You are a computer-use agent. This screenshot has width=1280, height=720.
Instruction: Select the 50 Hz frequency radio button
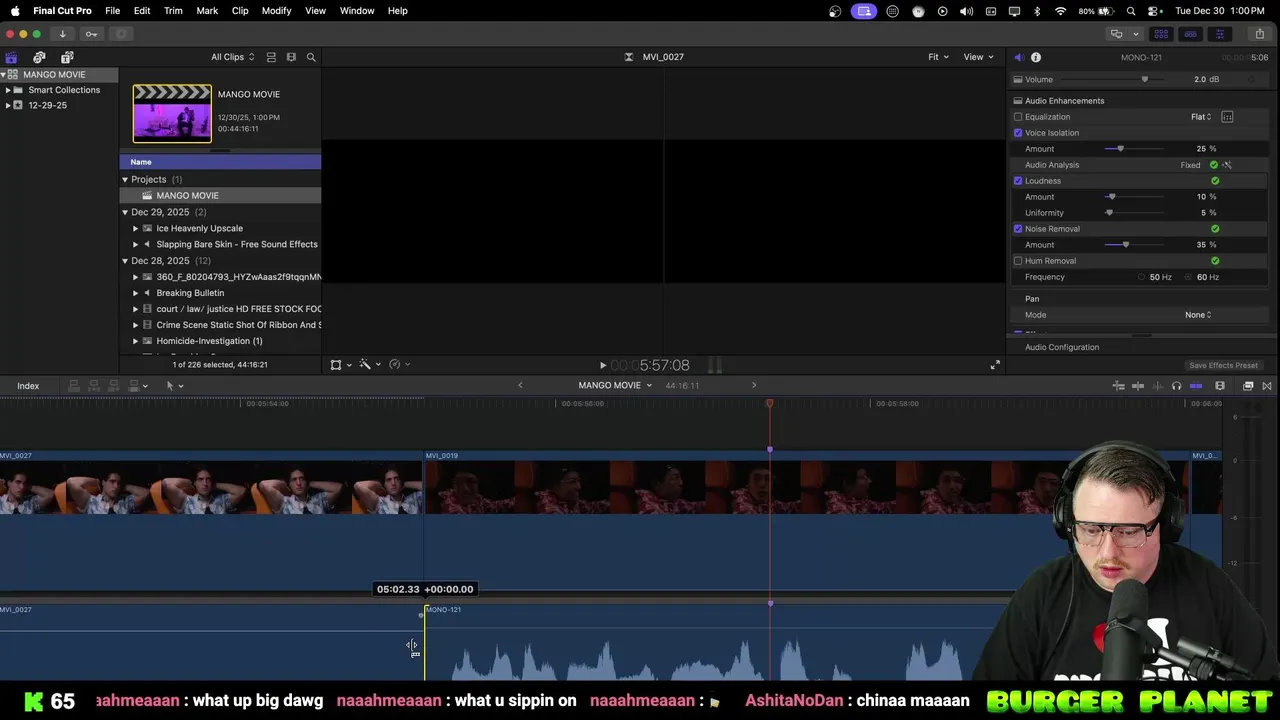(1141, 277)
